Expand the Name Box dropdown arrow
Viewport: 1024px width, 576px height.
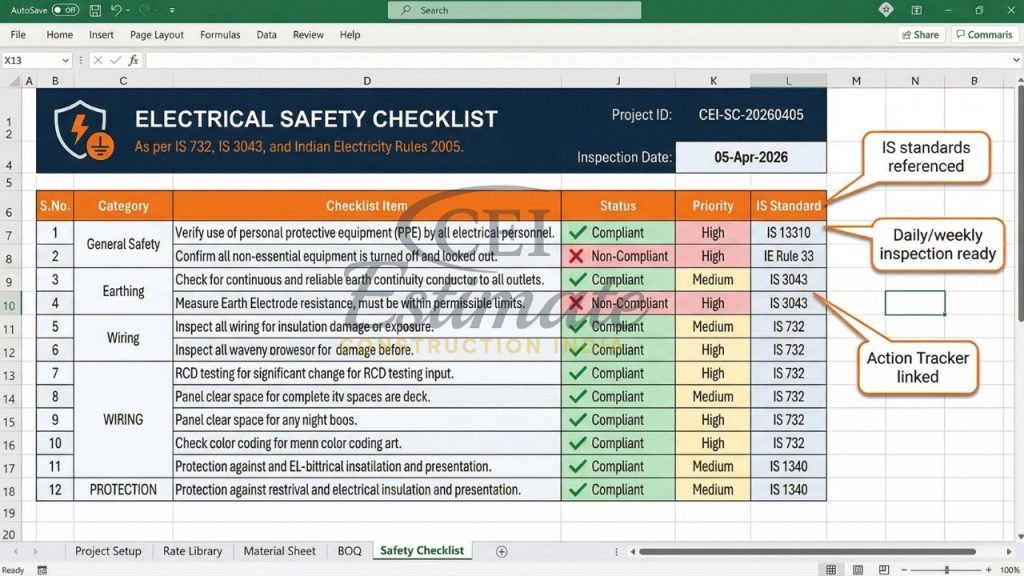coord(65,60)
